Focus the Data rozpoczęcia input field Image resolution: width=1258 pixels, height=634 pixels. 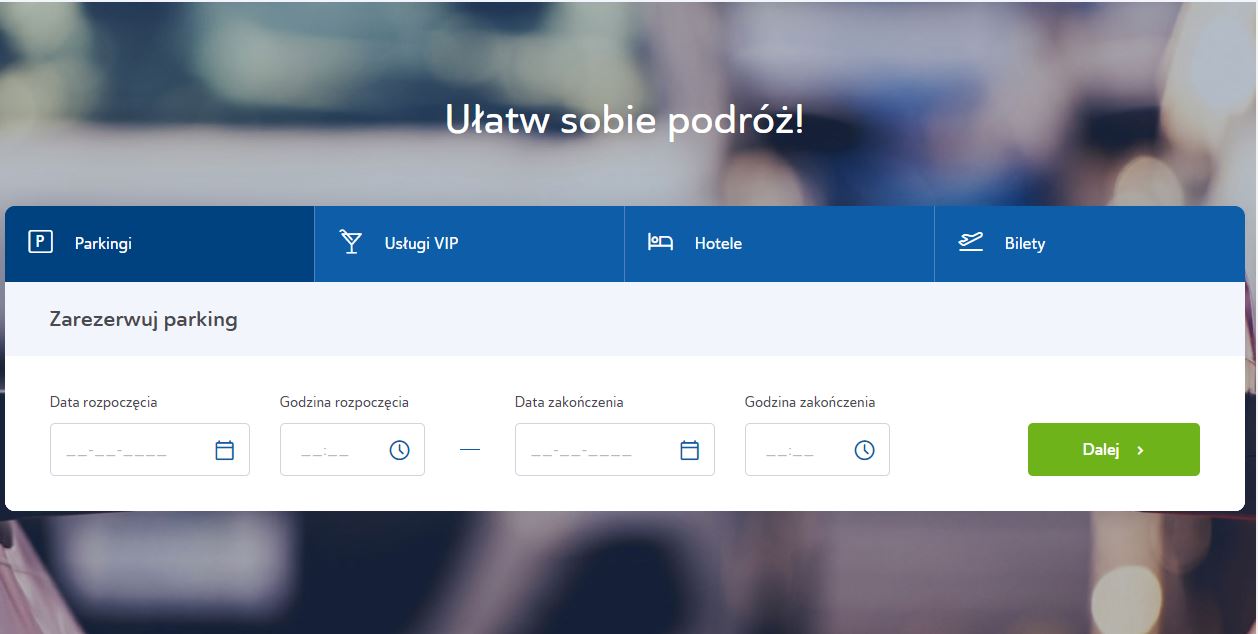point(125,450)
